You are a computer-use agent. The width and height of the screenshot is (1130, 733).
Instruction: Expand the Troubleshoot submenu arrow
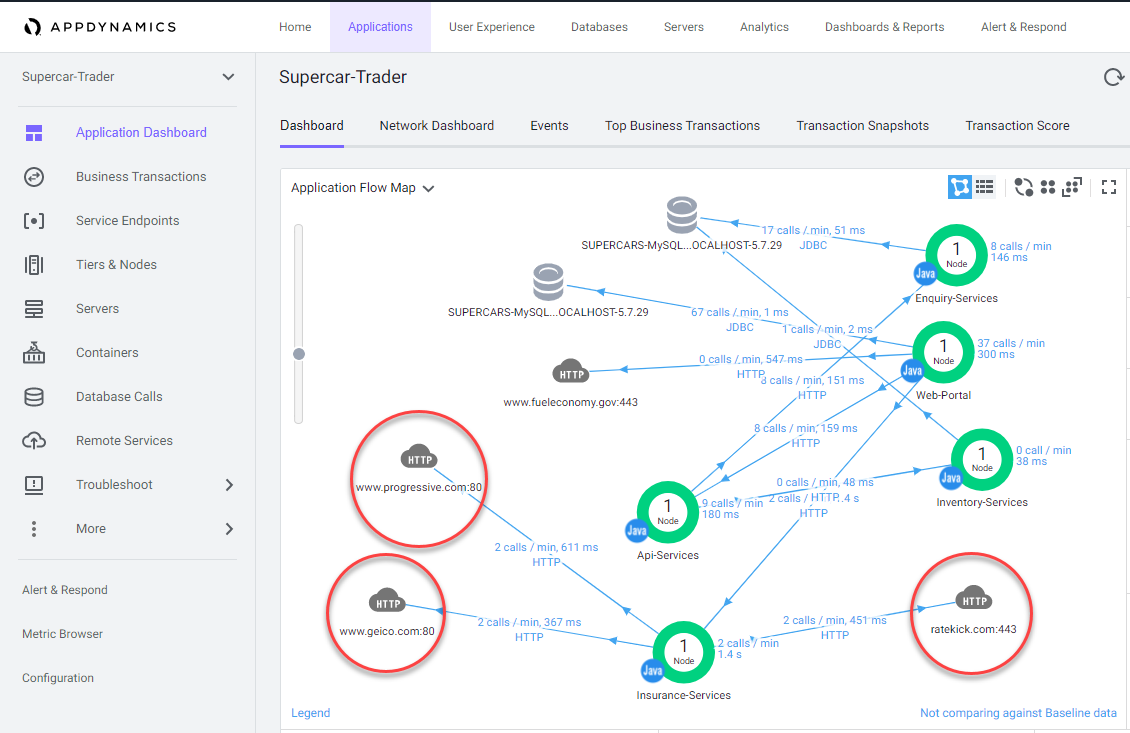coord(229,485)
